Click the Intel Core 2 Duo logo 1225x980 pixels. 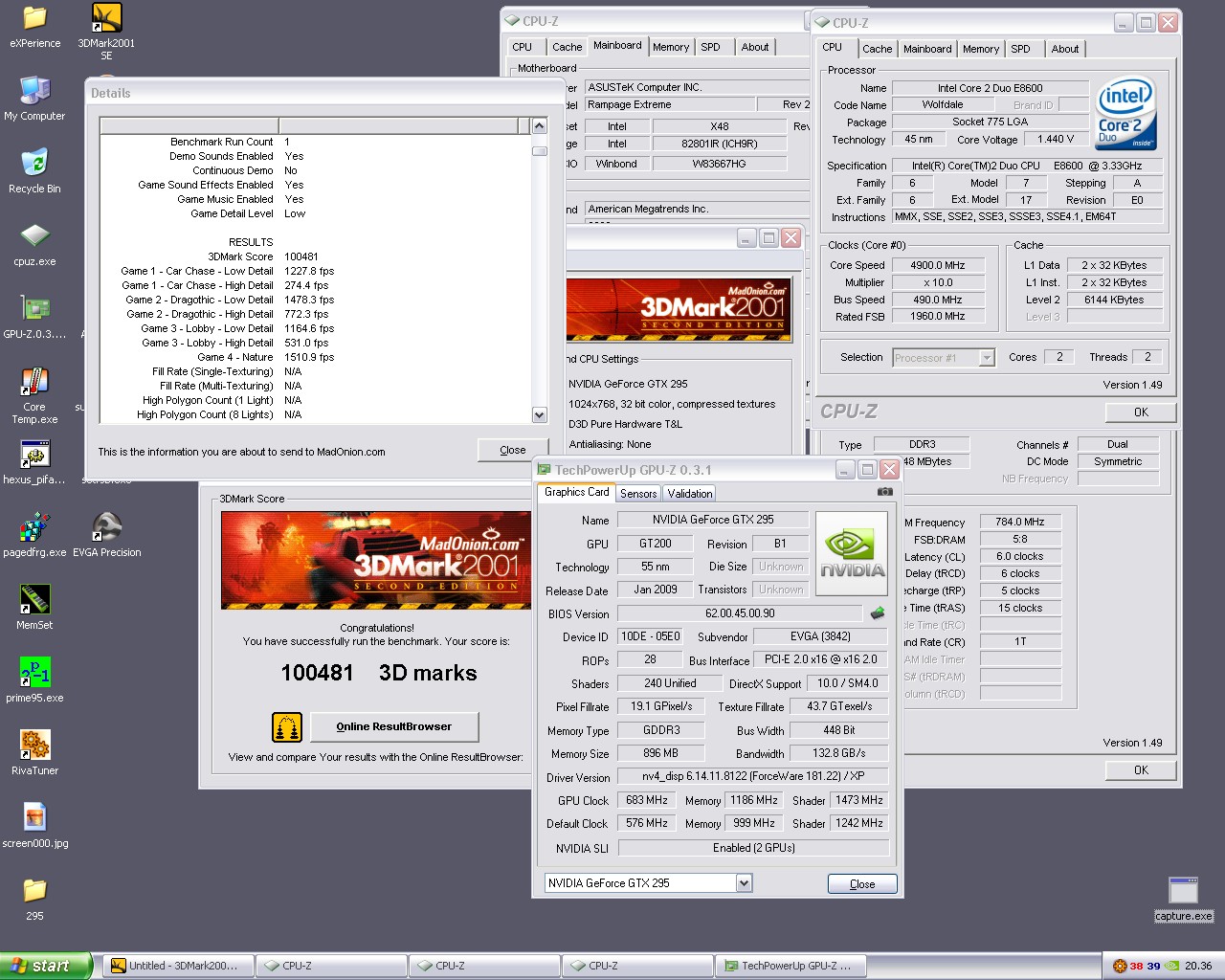[1125, 112]
